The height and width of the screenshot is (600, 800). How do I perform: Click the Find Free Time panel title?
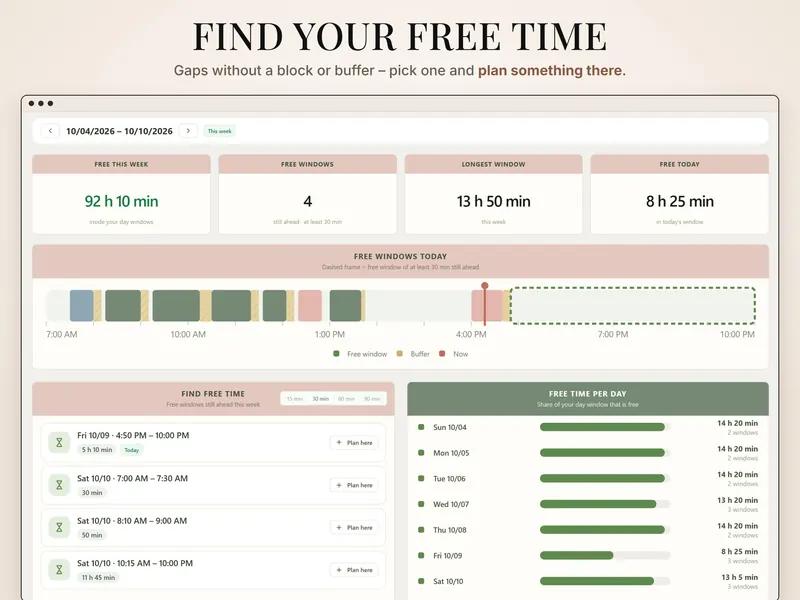(x=213, y=394)
